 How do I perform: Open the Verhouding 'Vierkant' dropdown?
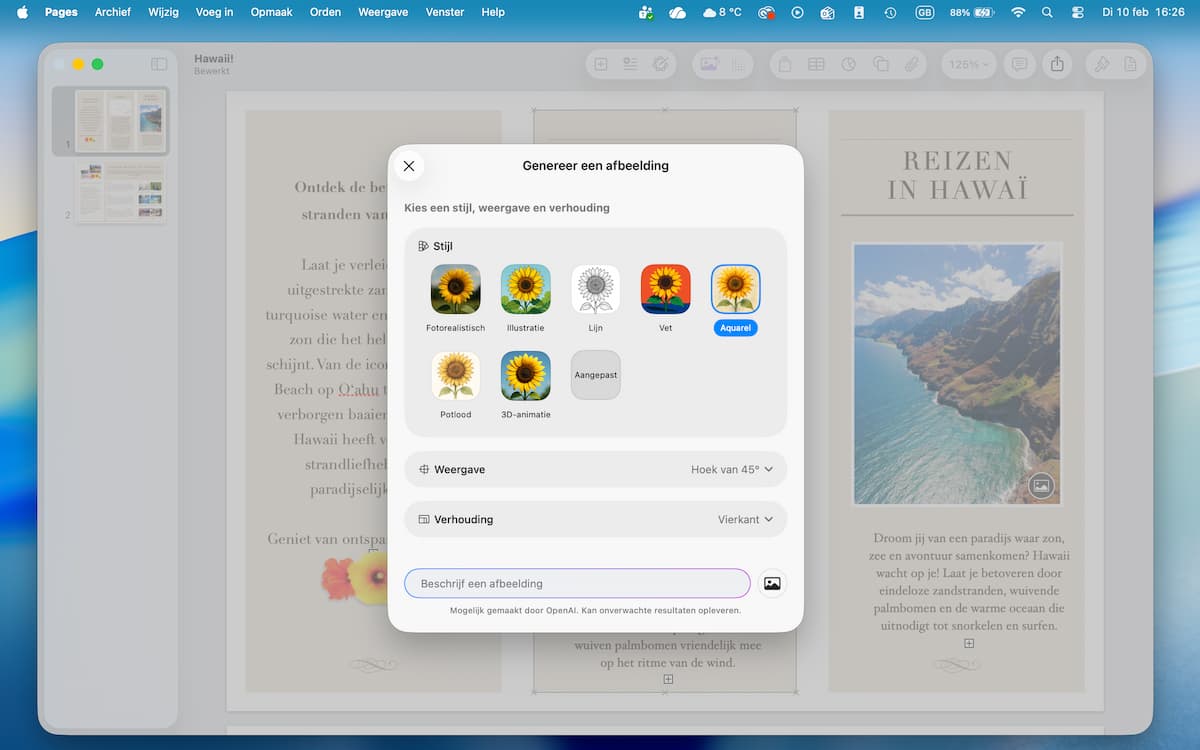tap(745, 519)
